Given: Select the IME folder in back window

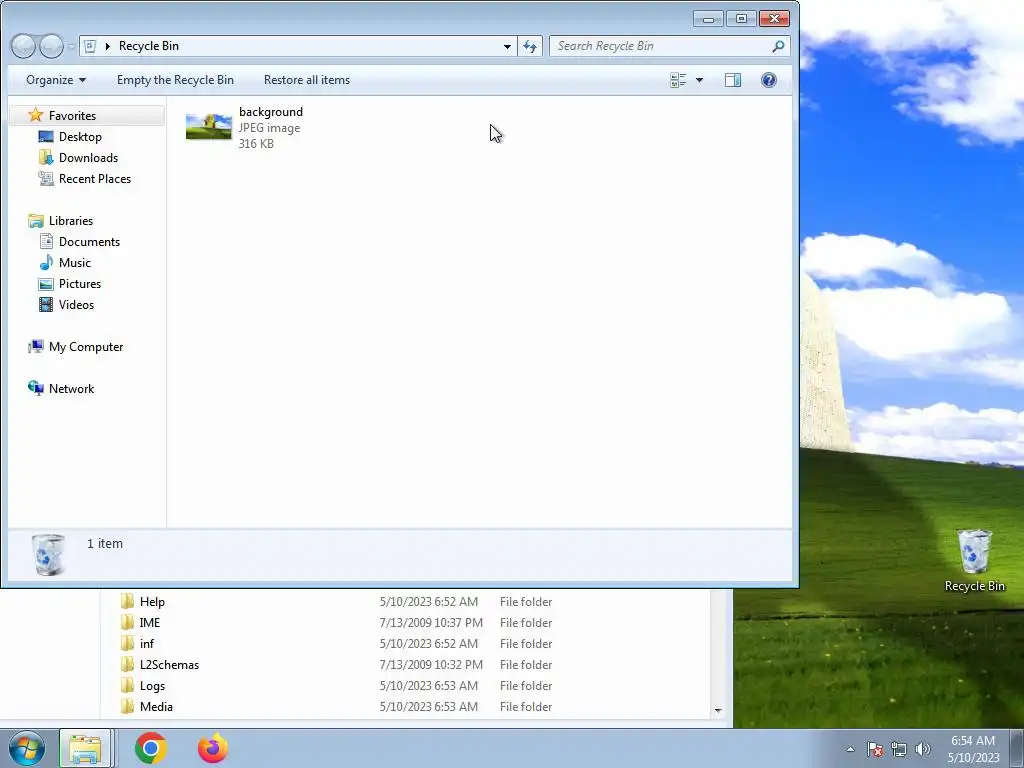Looking at the screenshot, I should [x=150, y=622].
